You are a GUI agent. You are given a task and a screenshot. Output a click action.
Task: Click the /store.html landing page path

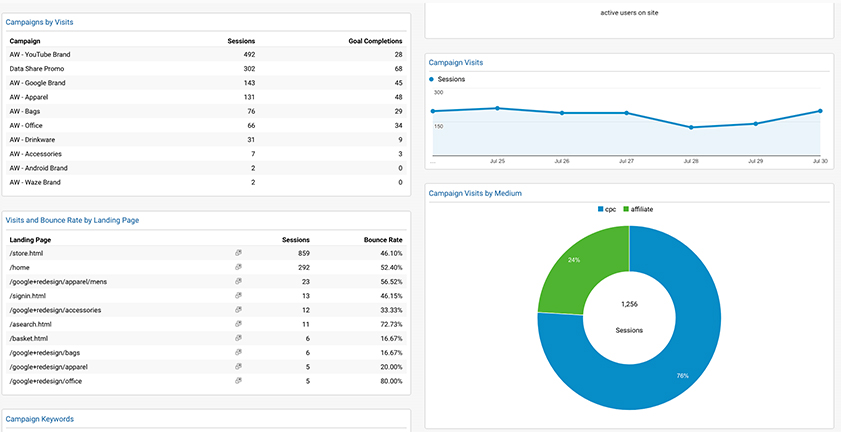coord(26,253)
